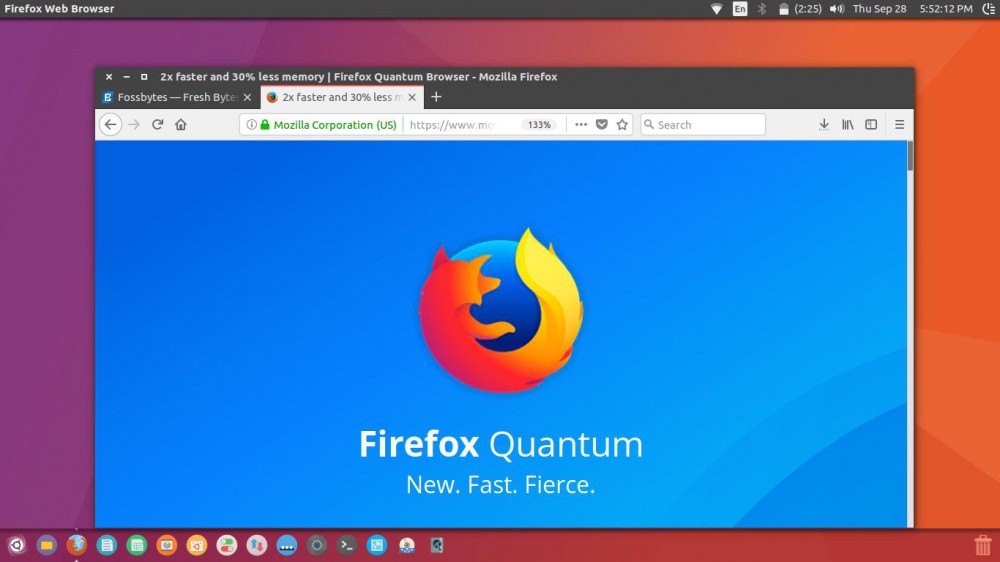Image resolution: width=1000 pixels, height=562 pixels.
Task: Open the Library icon
Action: pyautogui.click(x=848, y=125)
